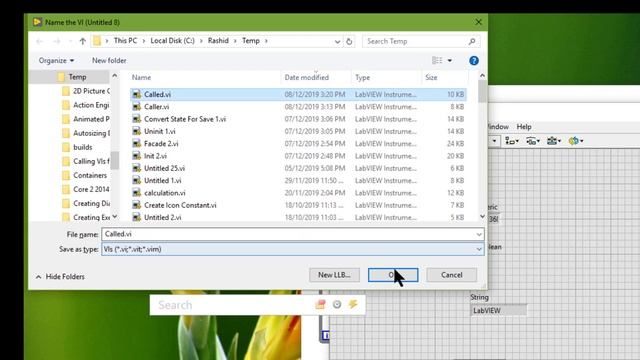The width and height of the screenshot is (640, 360).
Task: Select Create Icon Constant.vi file
Action: coord(298,205)
